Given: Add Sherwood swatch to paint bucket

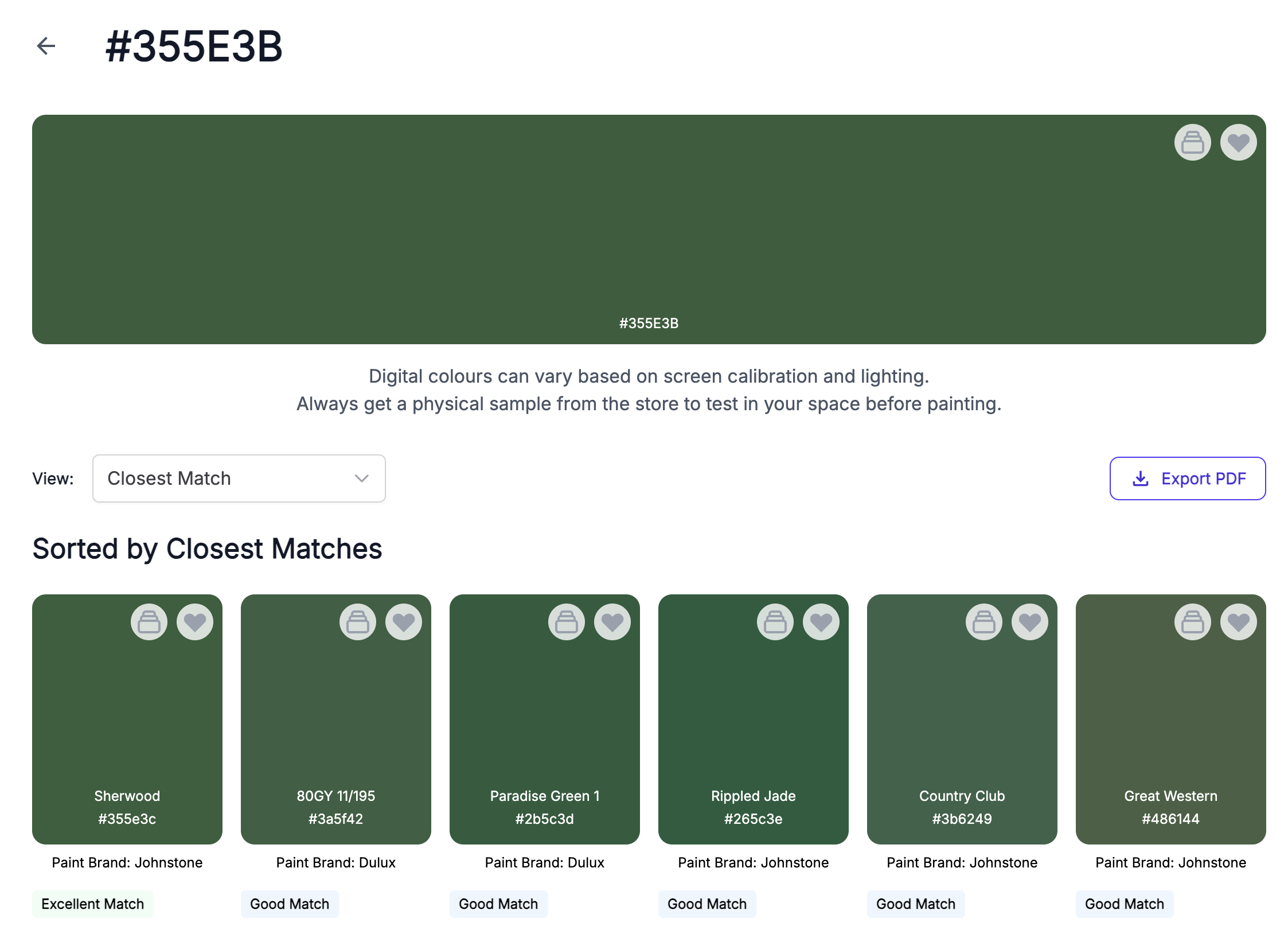Looking at the screenshot, I should point(149,622).
